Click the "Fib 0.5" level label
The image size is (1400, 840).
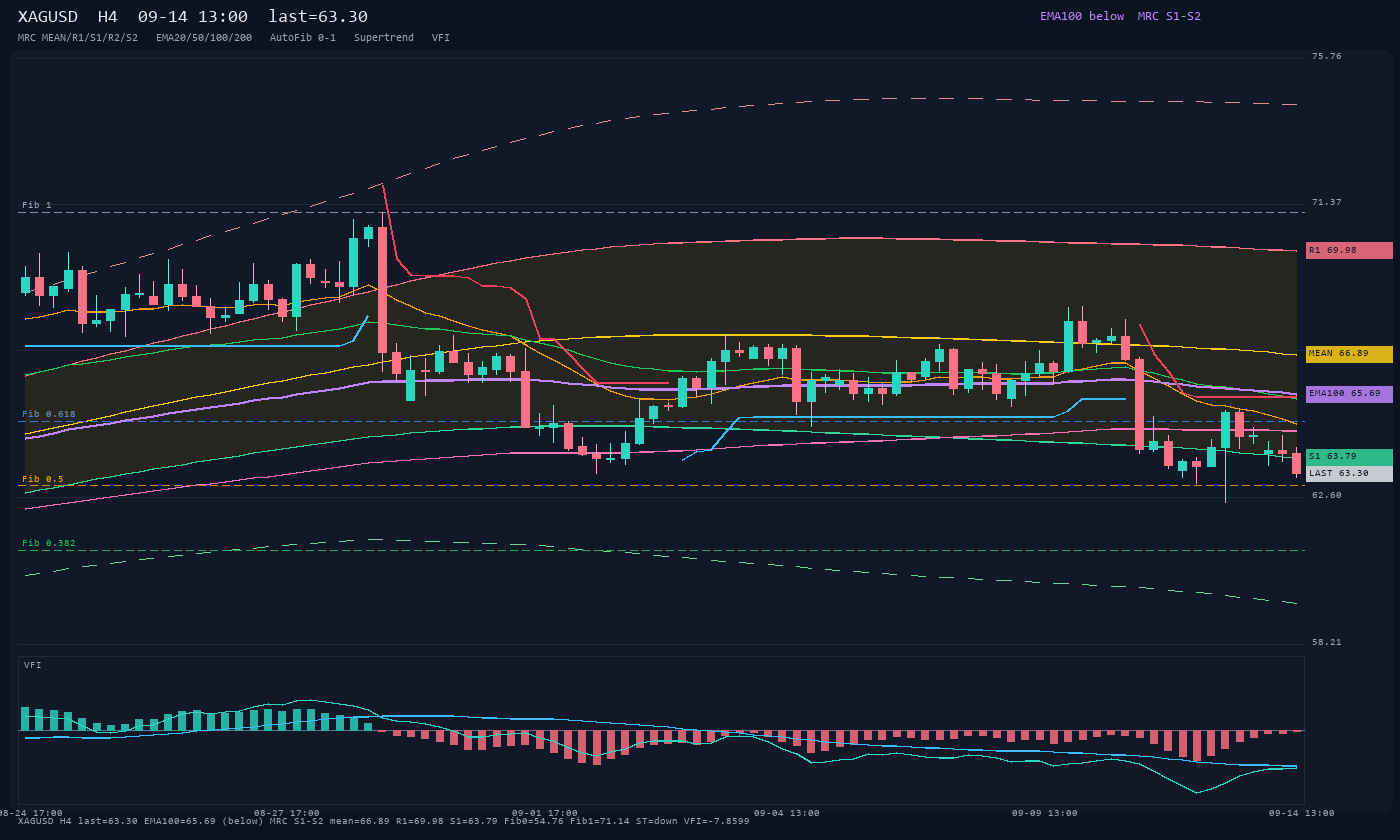43,479
